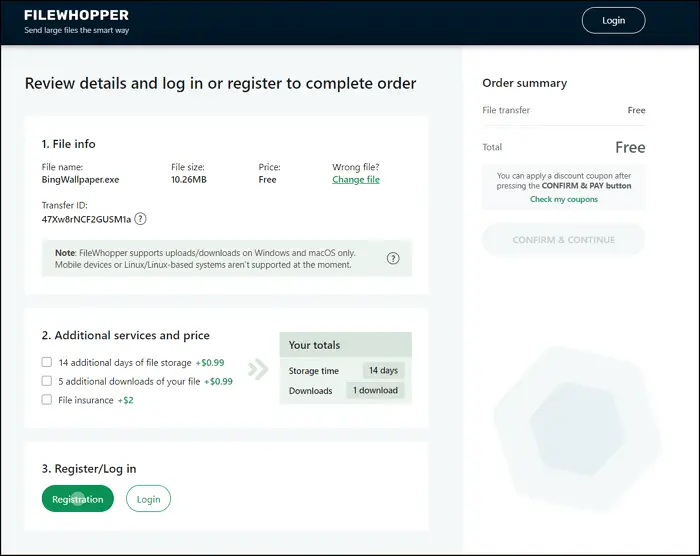Click the discount coupon information text

564,181
